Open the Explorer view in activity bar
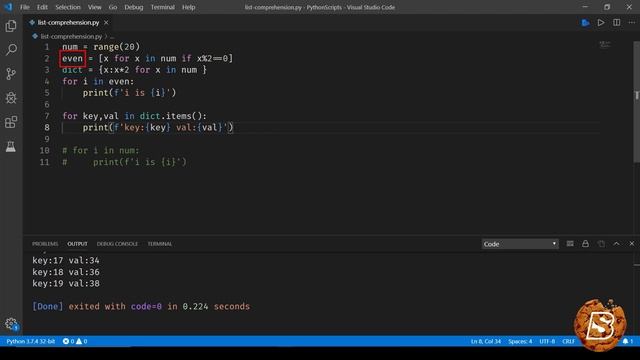 [11, 26]
